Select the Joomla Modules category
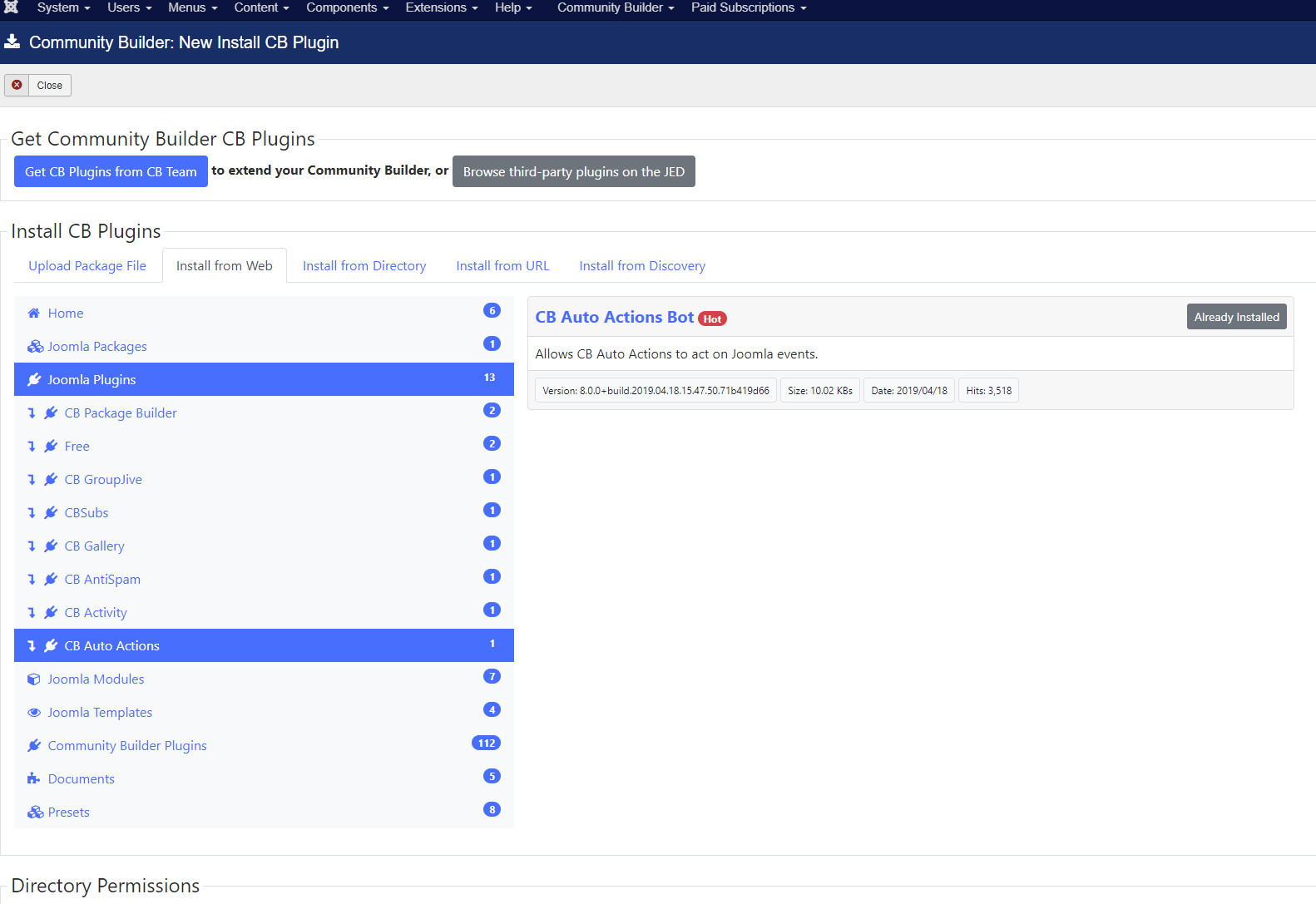The image size is (1316, 904). (264, 679)
